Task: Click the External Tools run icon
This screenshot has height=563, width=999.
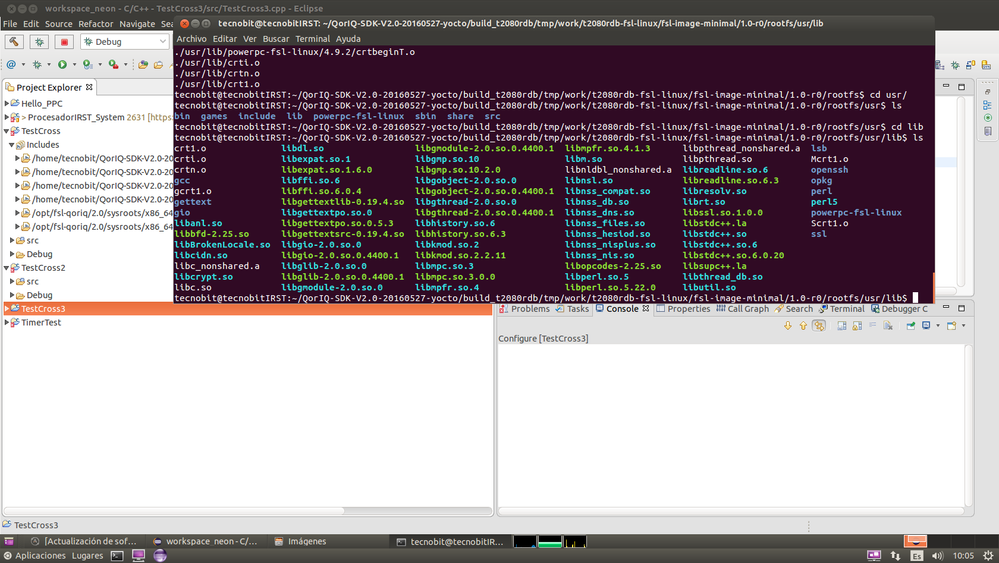Action: [x=113, y=64]
